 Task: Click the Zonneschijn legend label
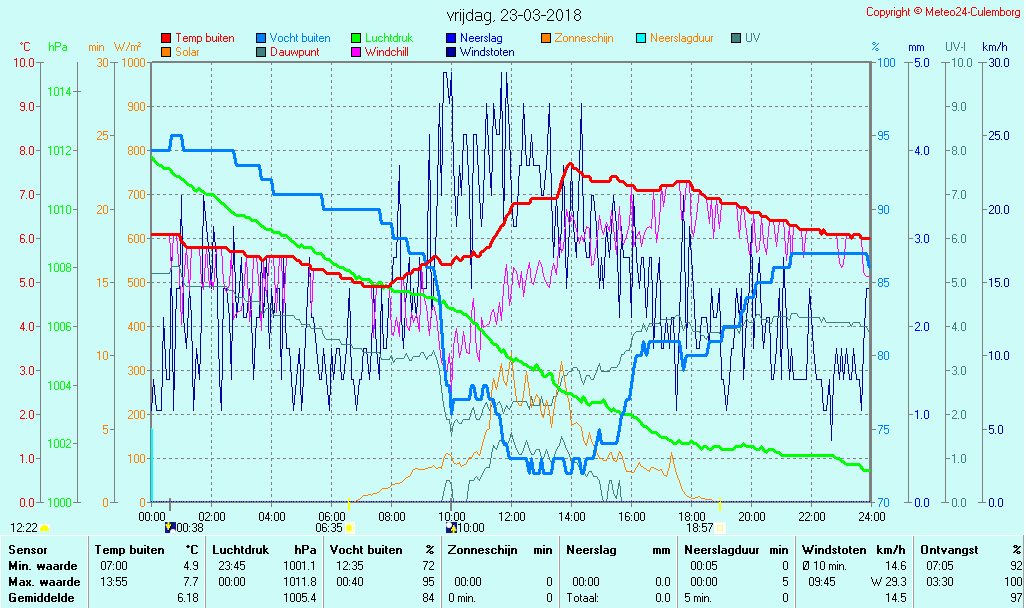pos(583,38)
